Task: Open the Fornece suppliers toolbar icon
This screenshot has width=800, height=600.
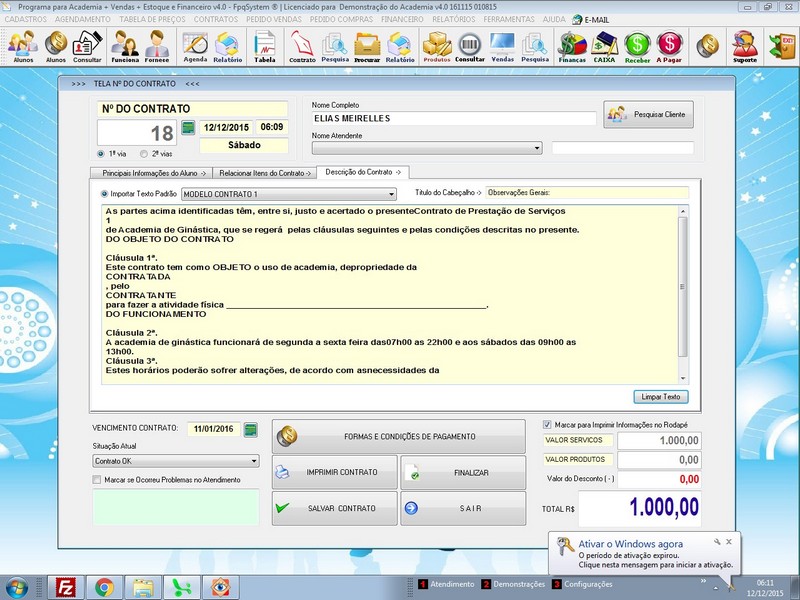Action: click(157, 46)
